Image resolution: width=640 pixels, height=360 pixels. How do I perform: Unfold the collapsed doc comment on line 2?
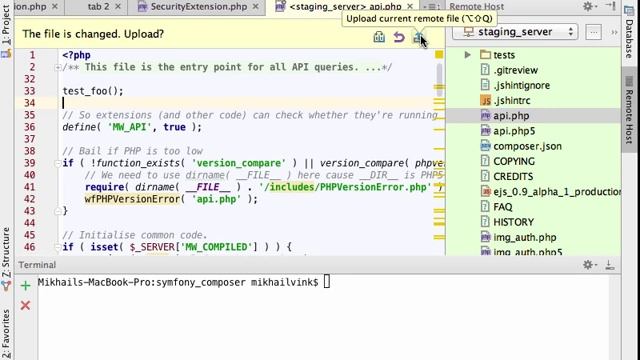click(58, 67)
